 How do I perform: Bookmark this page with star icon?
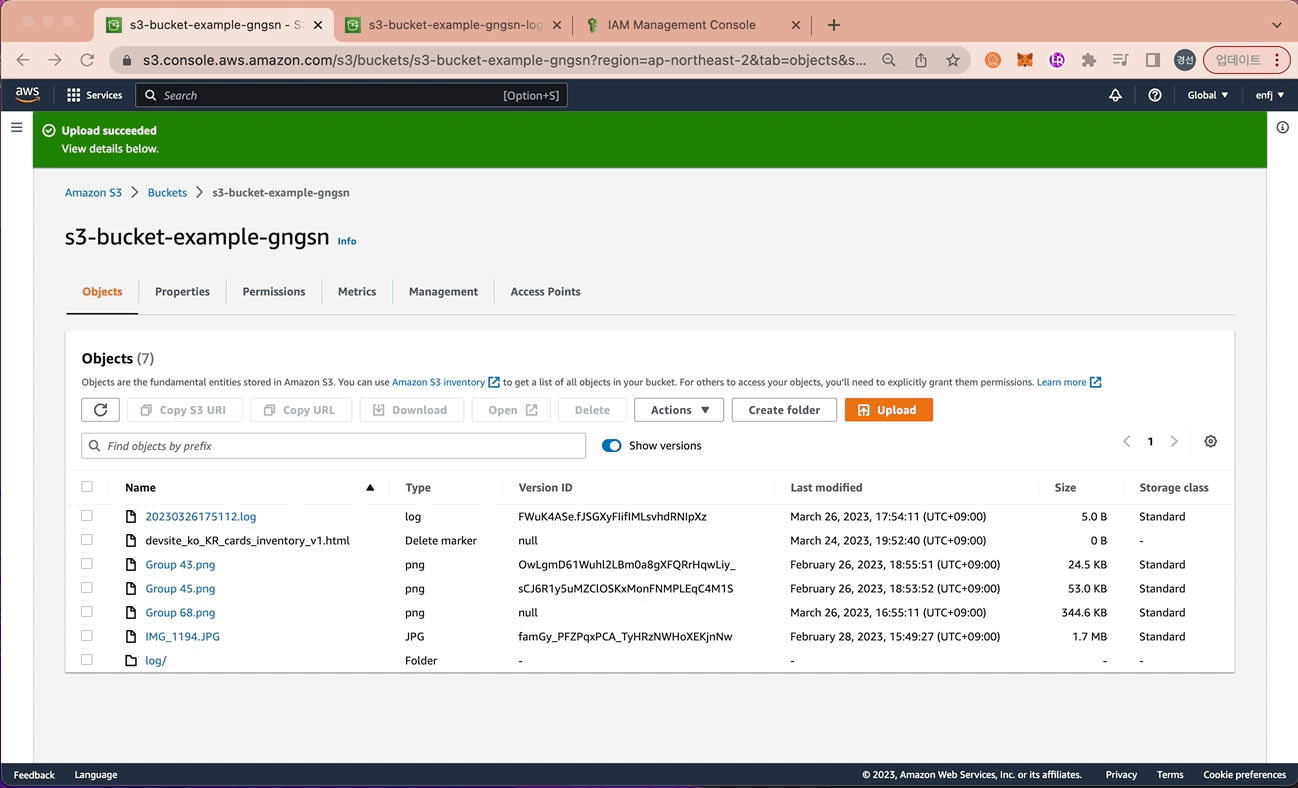tap(953, 60)
